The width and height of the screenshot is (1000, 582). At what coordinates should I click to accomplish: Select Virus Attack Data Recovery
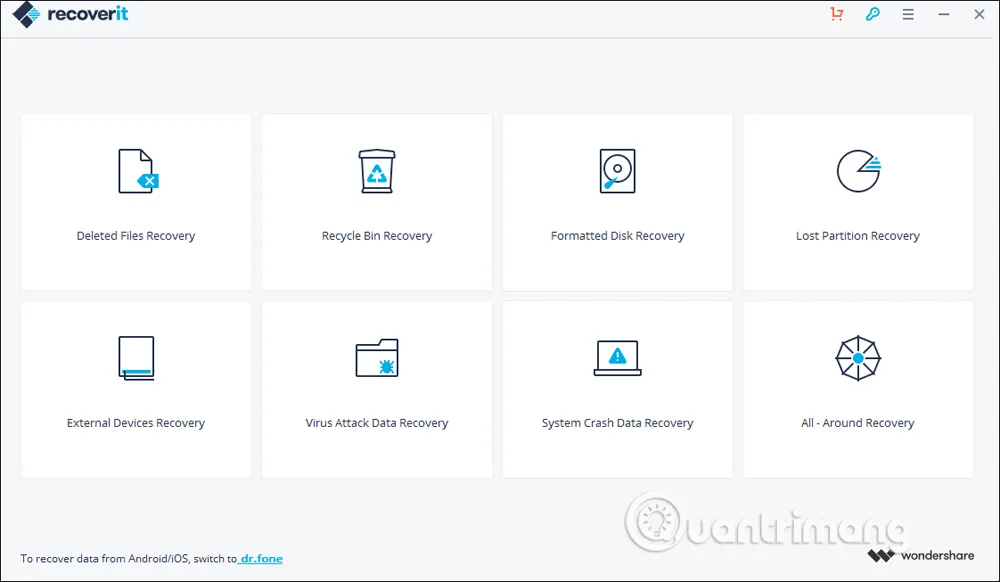pos(376,388)
